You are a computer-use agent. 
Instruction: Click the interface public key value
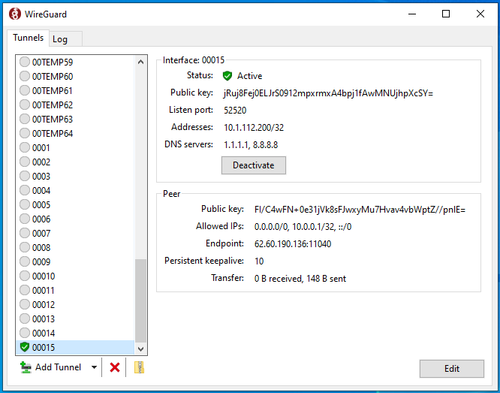pos(328,93)
